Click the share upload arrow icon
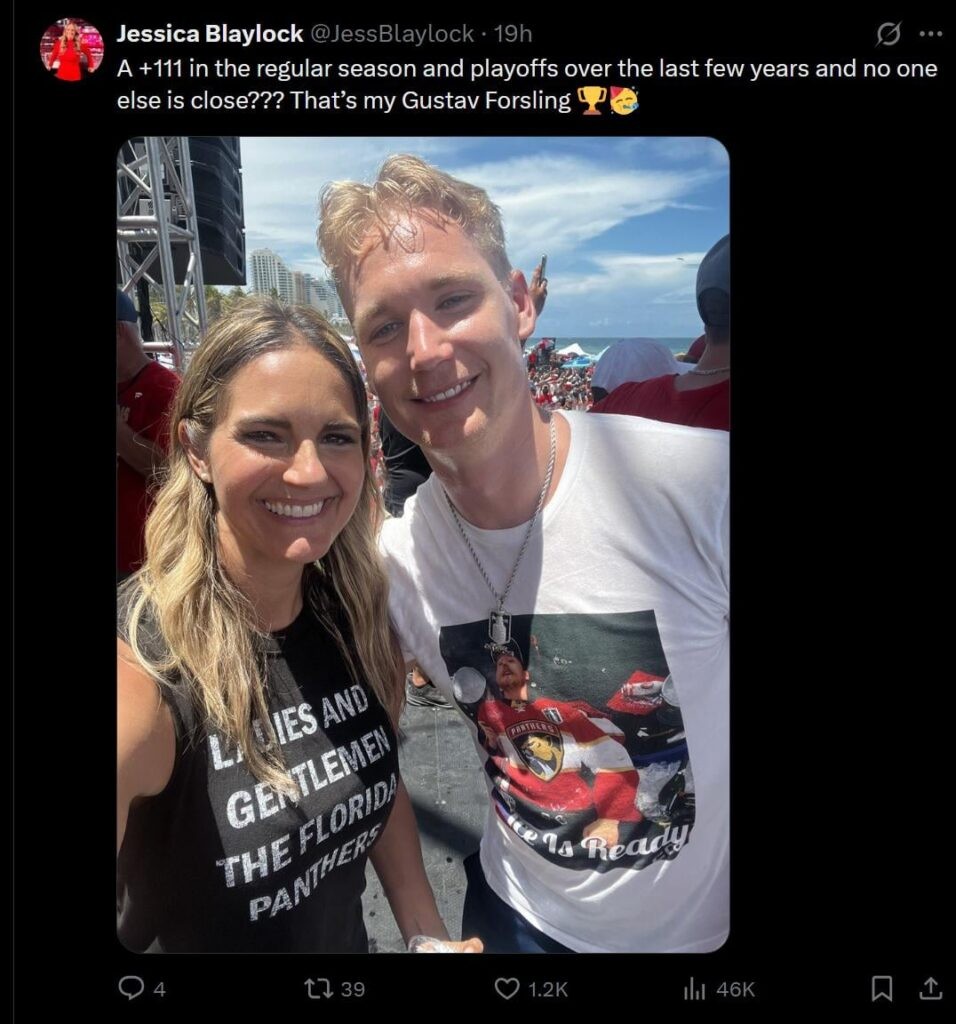This screenshot has height=1024, width=956. 930,988
